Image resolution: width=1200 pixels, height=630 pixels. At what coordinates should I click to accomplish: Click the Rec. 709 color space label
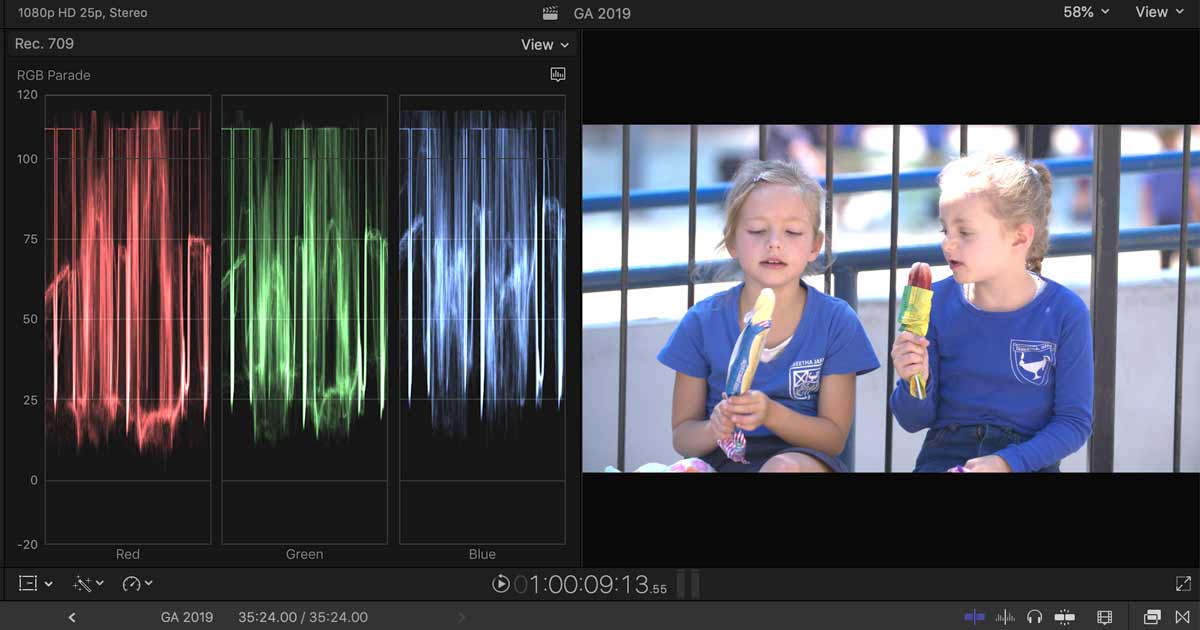[x=44, y=44]
